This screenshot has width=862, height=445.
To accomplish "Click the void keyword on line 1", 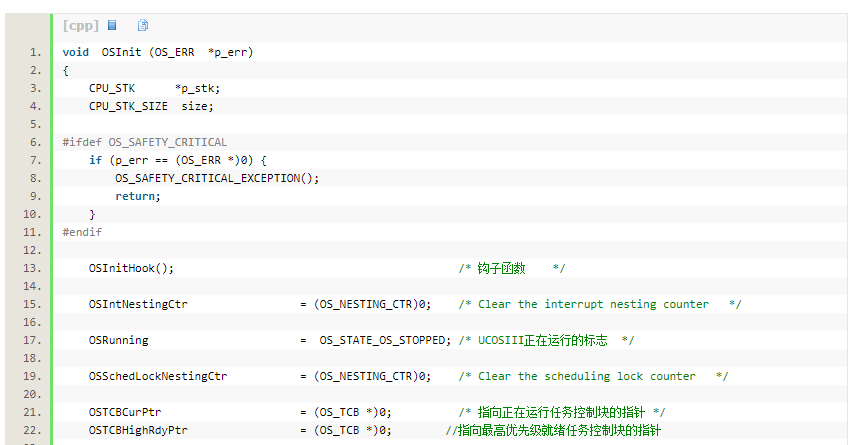I will tap(75, 52).
